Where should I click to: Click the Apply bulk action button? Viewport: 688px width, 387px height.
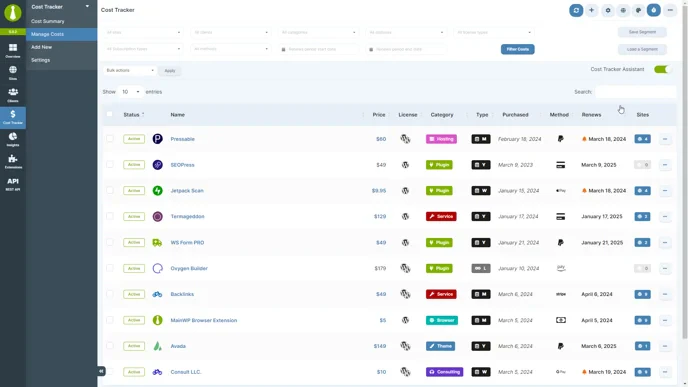[x=170, y=71]
